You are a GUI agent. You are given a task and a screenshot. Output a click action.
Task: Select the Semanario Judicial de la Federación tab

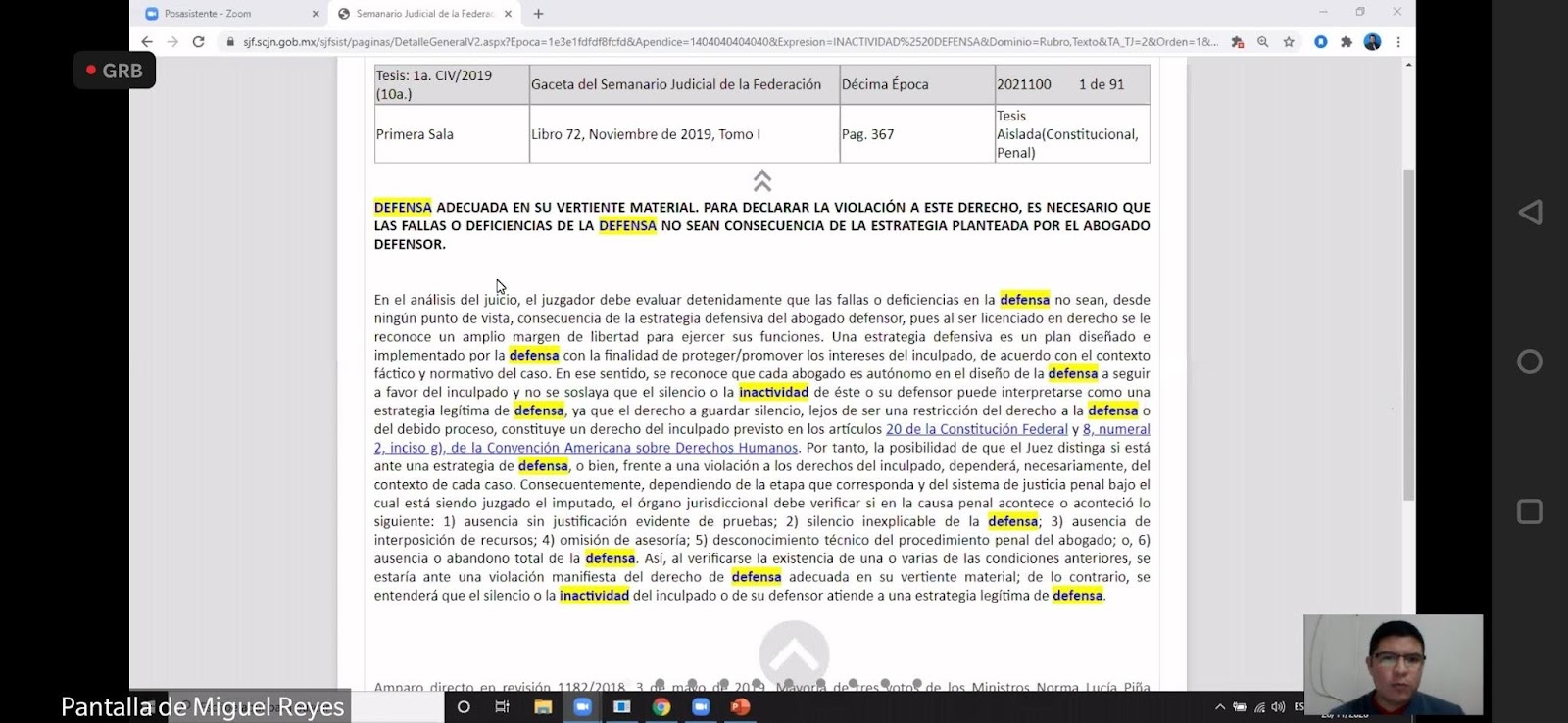coord(423,14)
